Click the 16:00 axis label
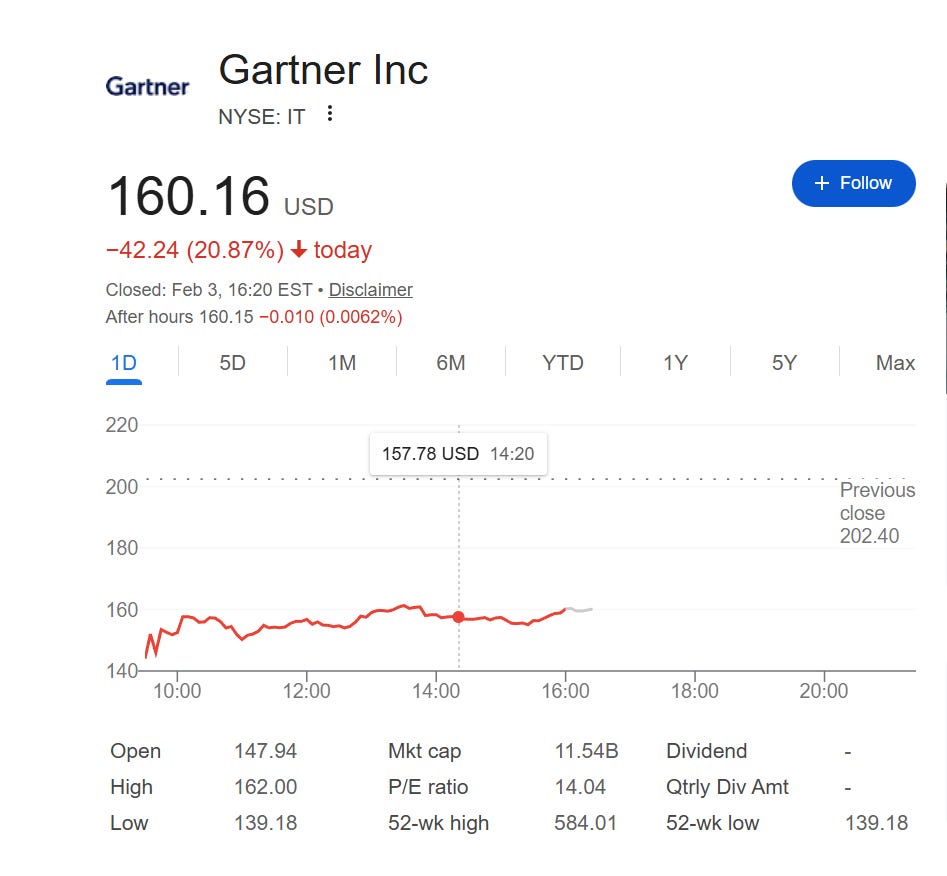The image size is (947, 876). [x=565, y=691]
